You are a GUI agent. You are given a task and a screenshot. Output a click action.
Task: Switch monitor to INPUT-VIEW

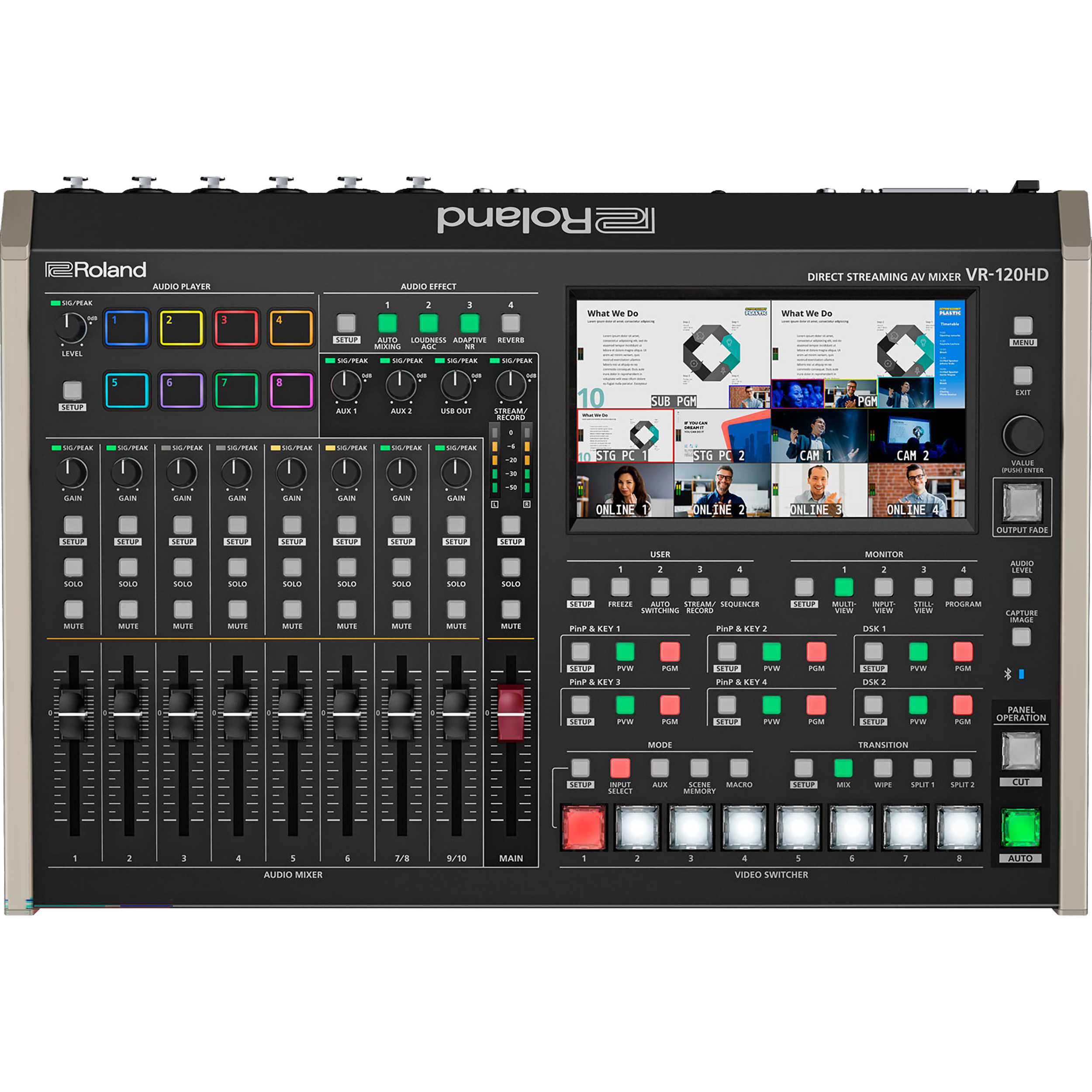[x=884, y=587]
